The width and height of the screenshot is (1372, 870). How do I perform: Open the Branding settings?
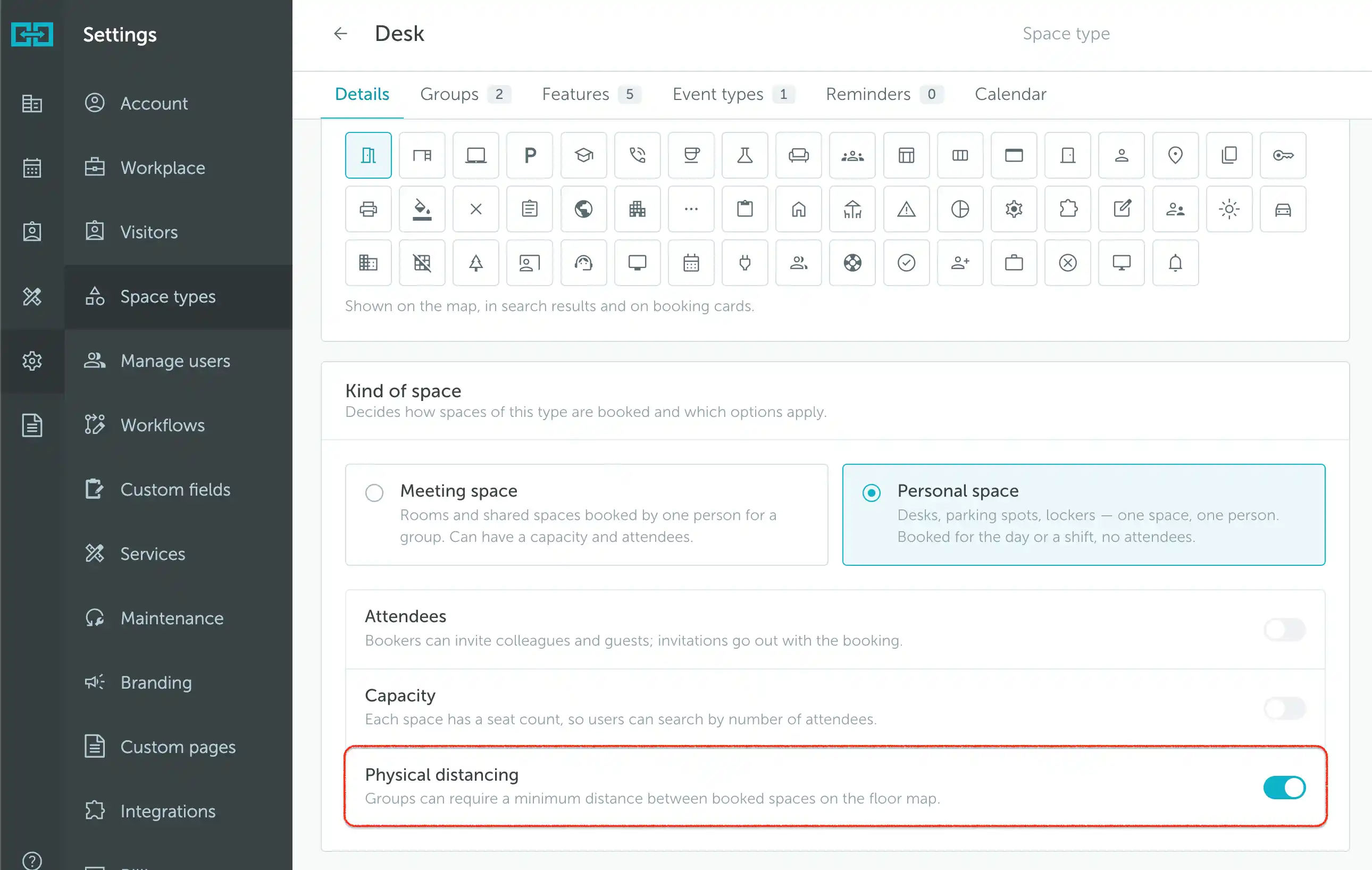[x=178, y=683]
